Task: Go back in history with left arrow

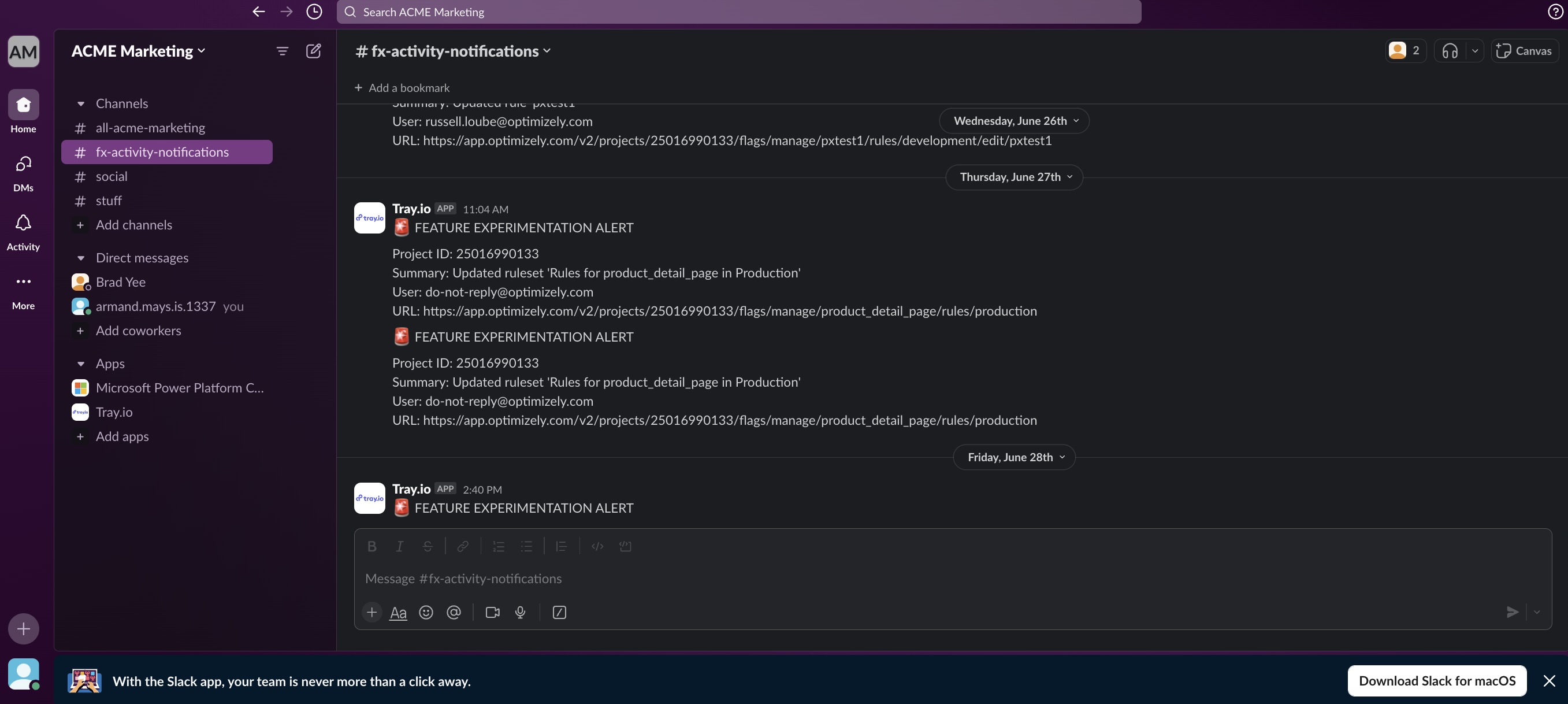Action: [x=259, y=12]
